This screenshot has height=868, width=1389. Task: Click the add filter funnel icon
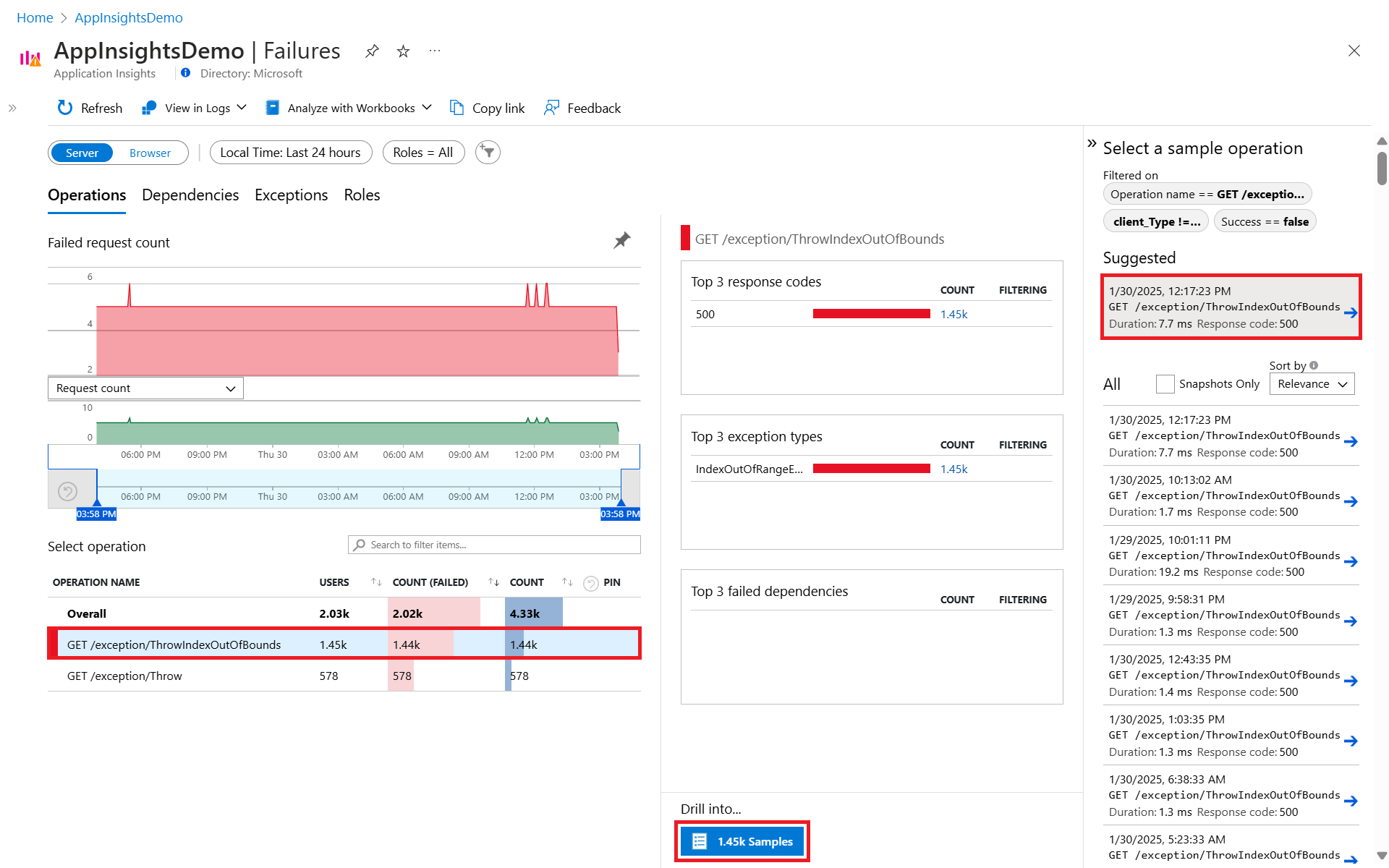488,153
